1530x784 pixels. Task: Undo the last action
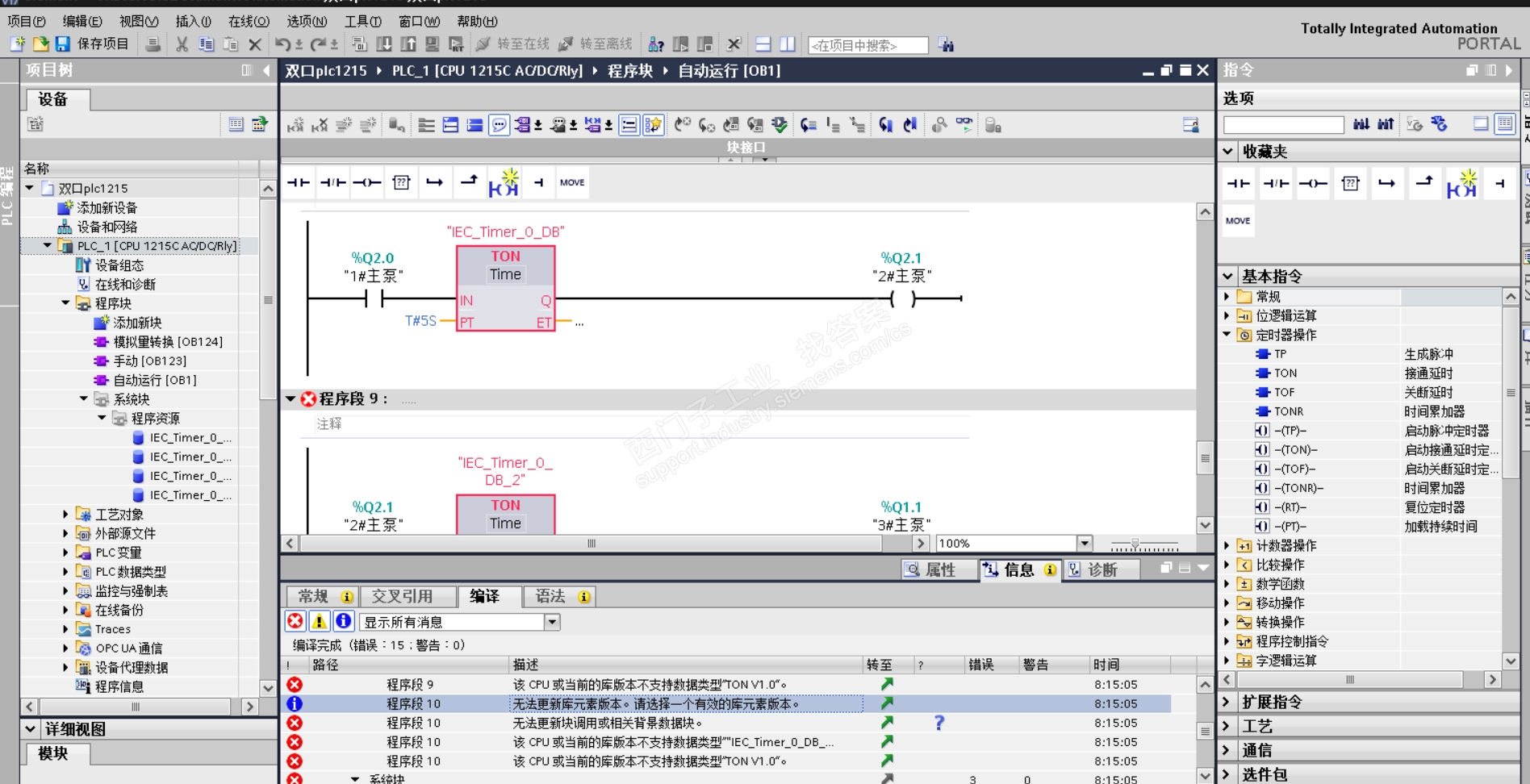click(282, 44)
